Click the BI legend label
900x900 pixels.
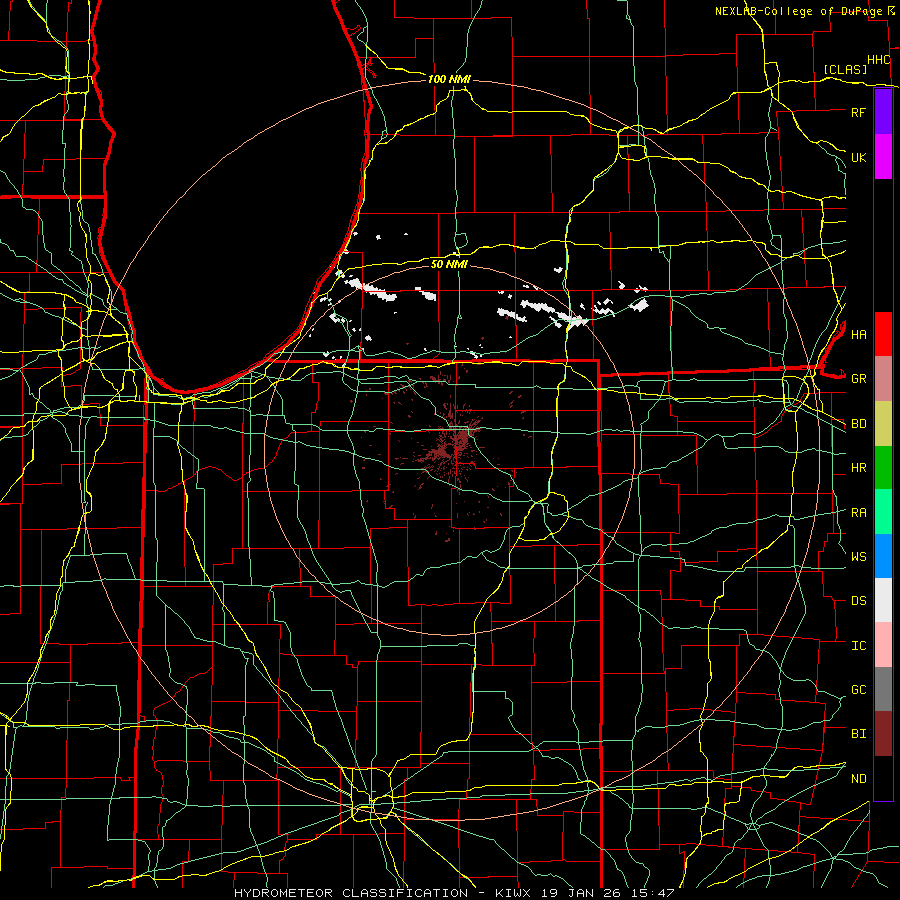point(858,734)
